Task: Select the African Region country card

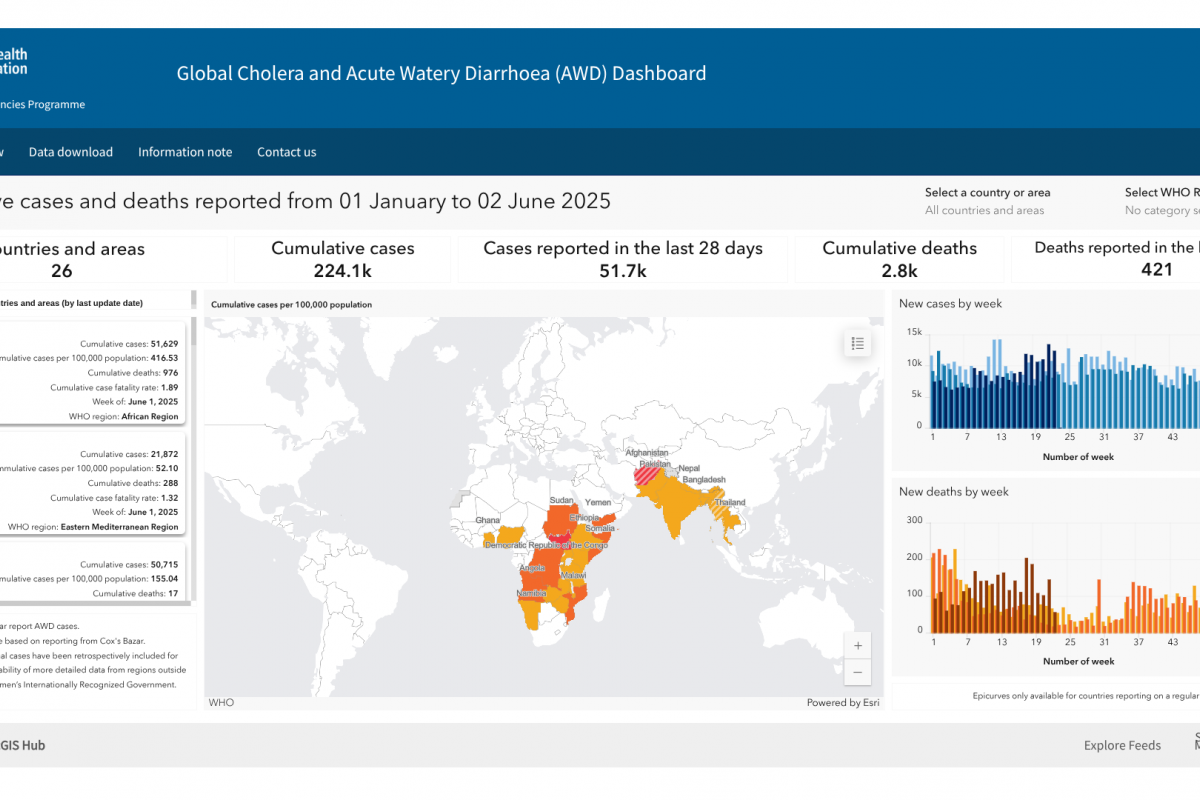Action: tap(95, 373)
